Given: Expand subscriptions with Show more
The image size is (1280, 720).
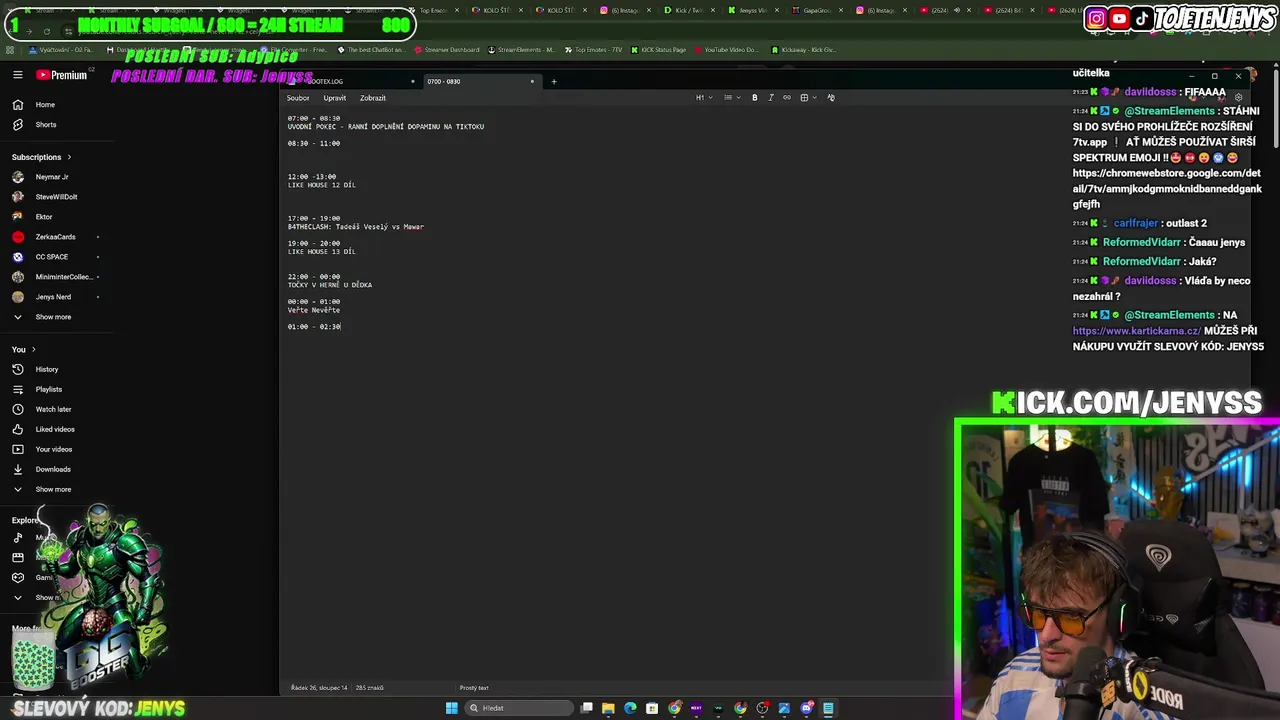Looking at the screenshot, I should 53,317.
